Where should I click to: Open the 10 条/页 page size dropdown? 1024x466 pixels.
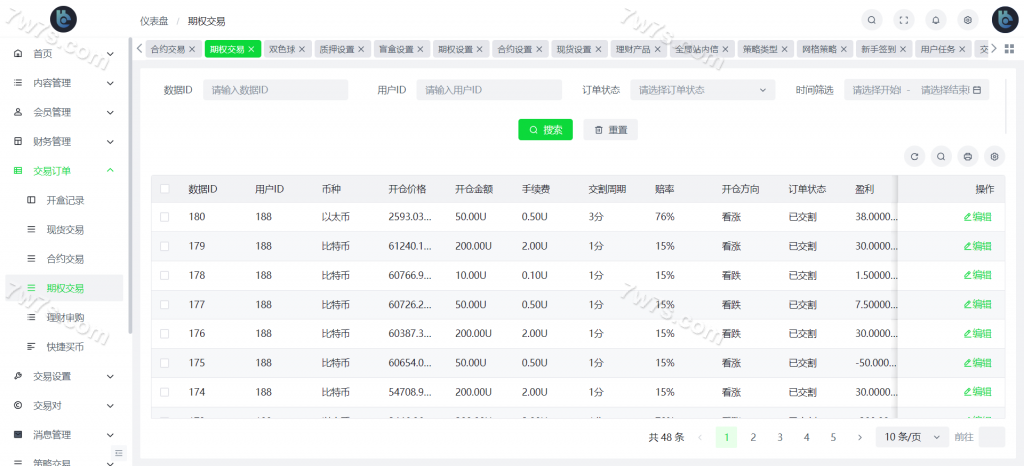click(912, 437)
